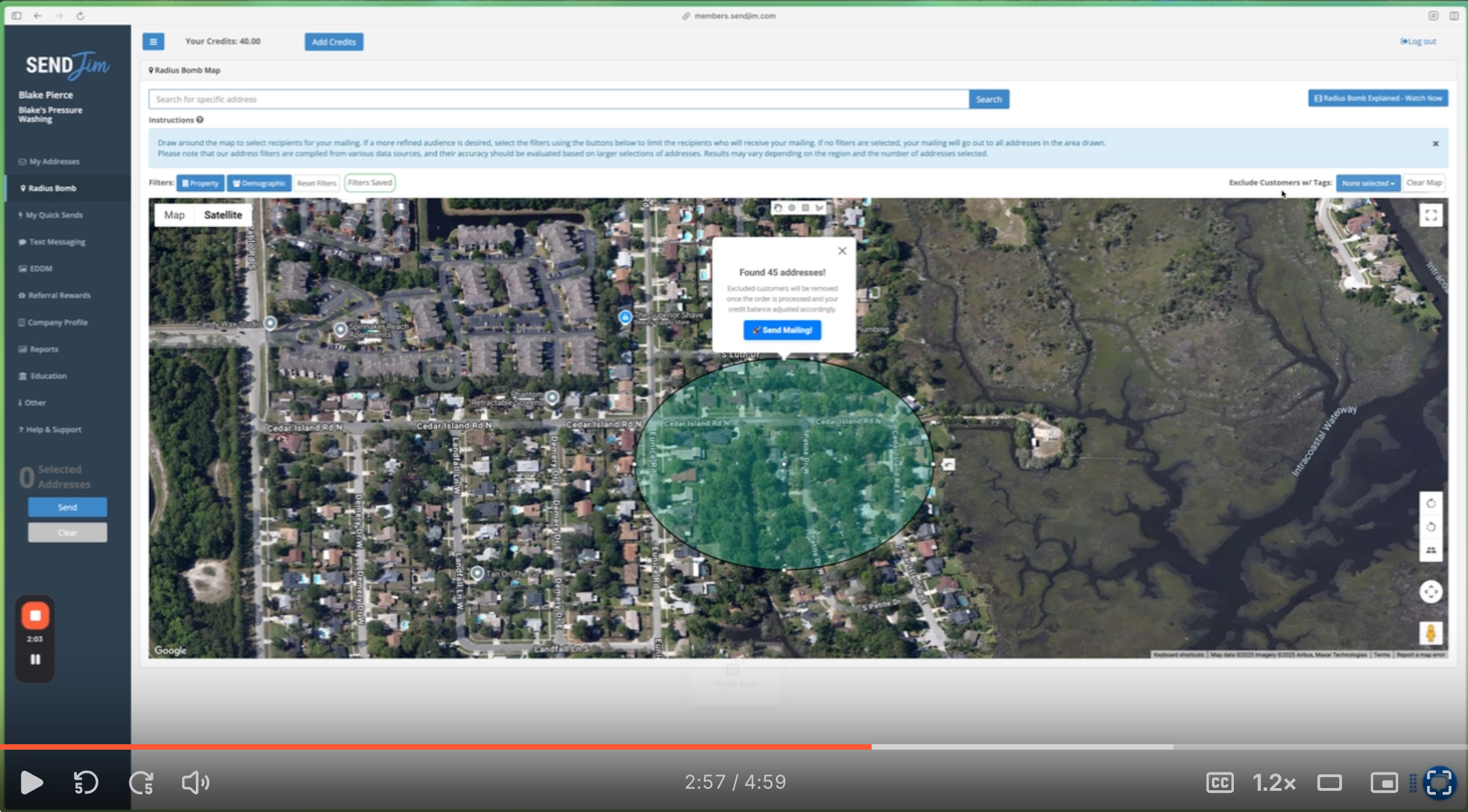This screenshot has height=812, width=1468.
Task: Click the address search field
Action: pos(558,99)
